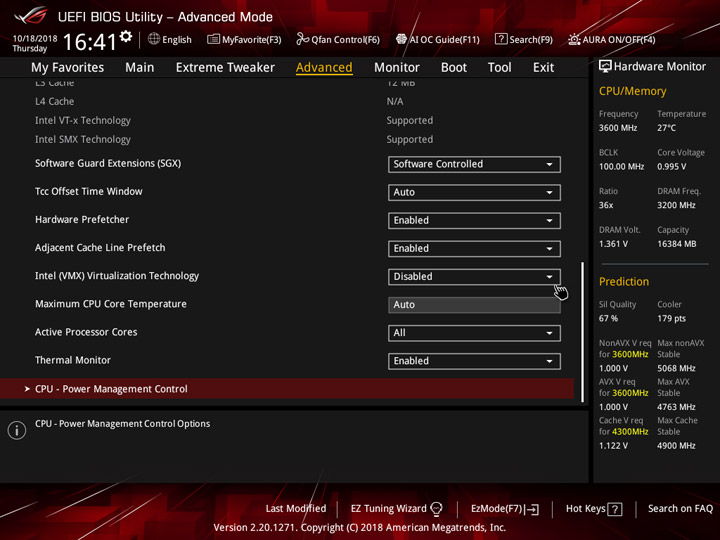Click the settings list scrollbar
Screen dimensions: 720x540
pos(583,332)
